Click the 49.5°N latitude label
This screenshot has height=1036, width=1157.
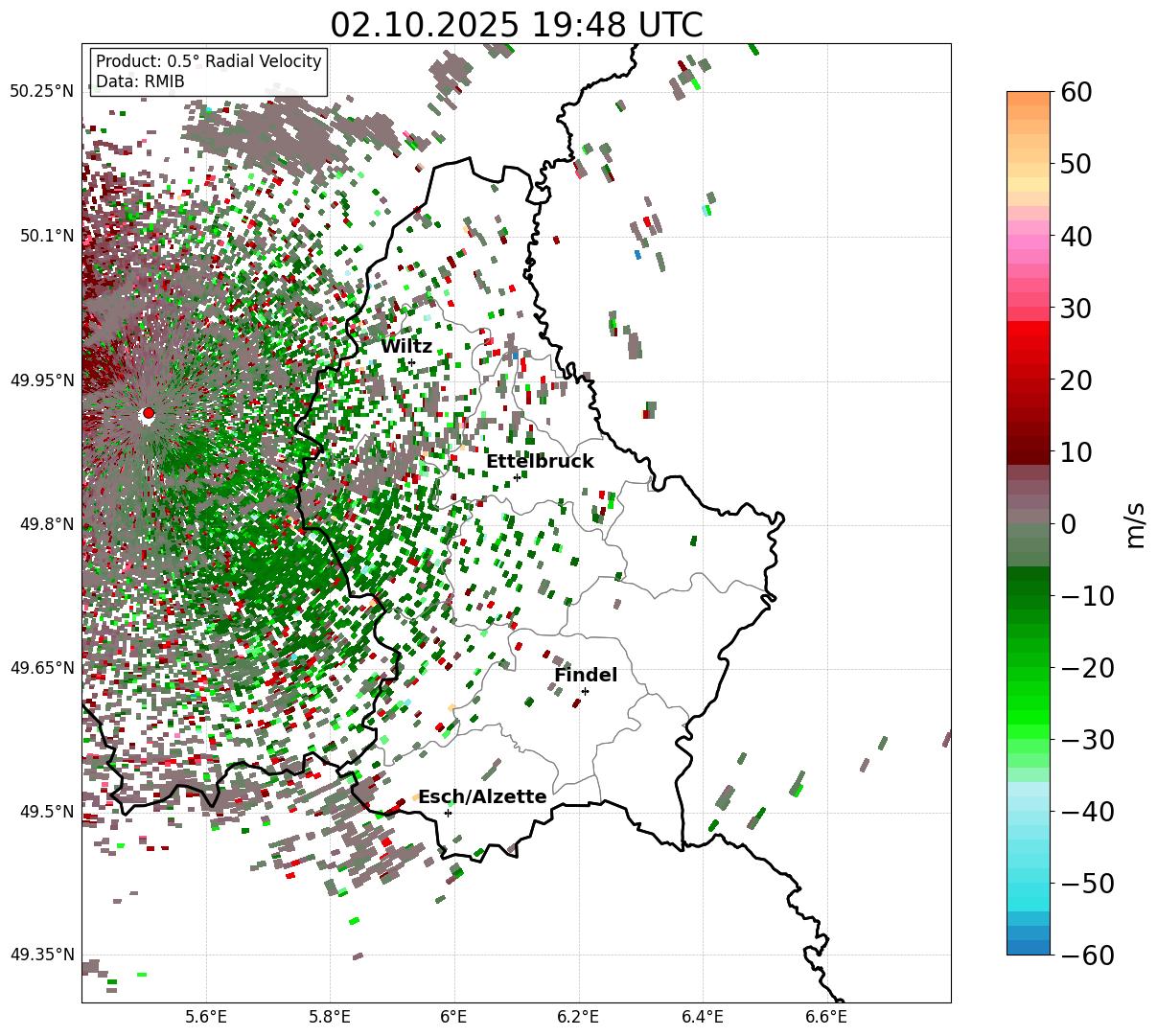[x=46, y=812]
